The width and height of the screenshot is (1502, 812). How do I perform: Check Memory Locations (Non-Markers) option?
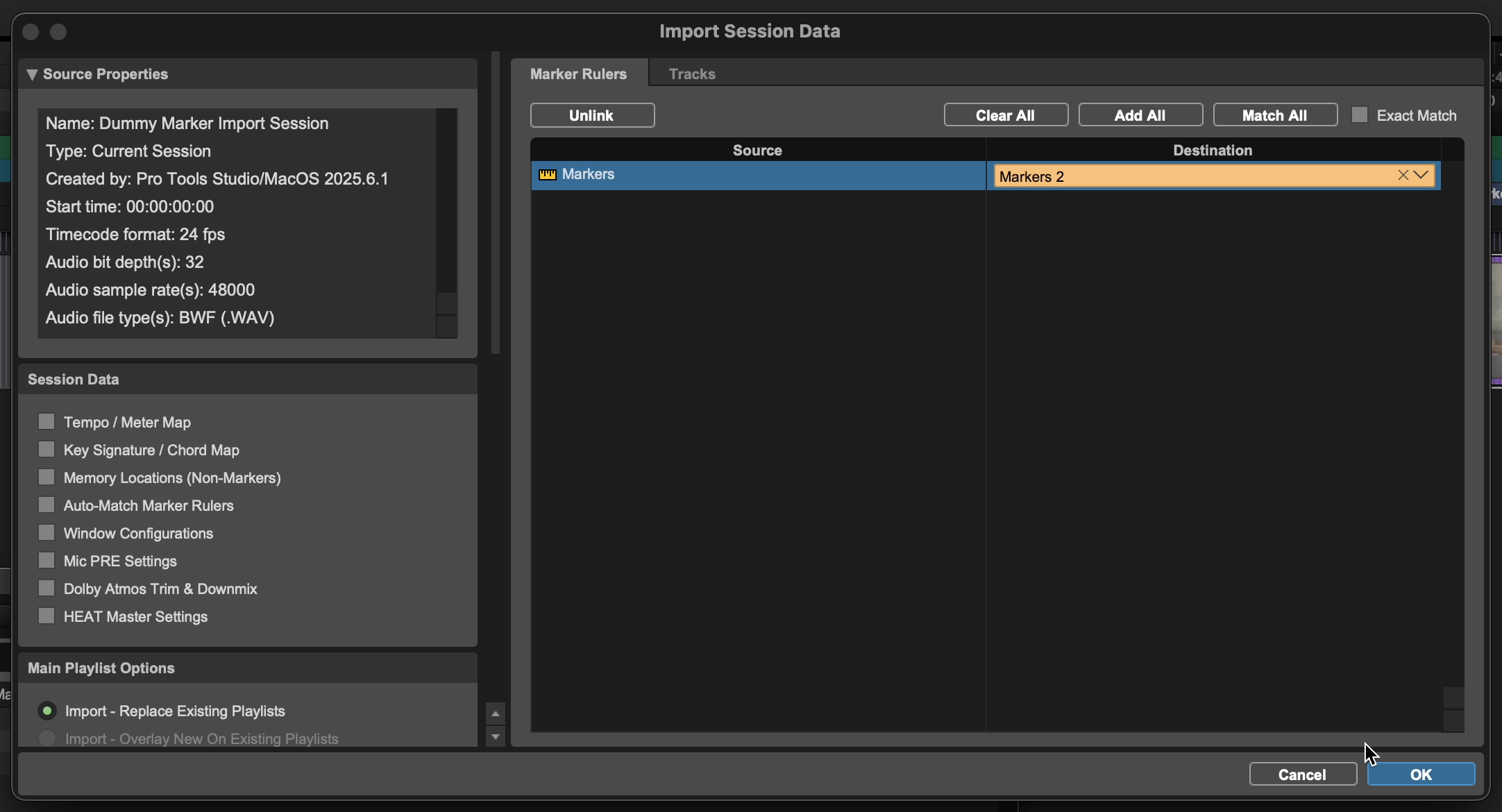47,477
